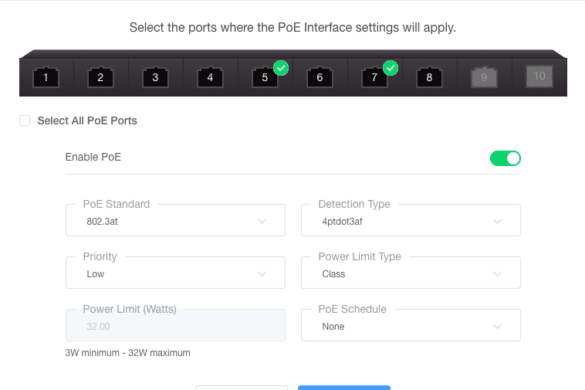
Task: Select port 3 icon
Action: (155, 77)
